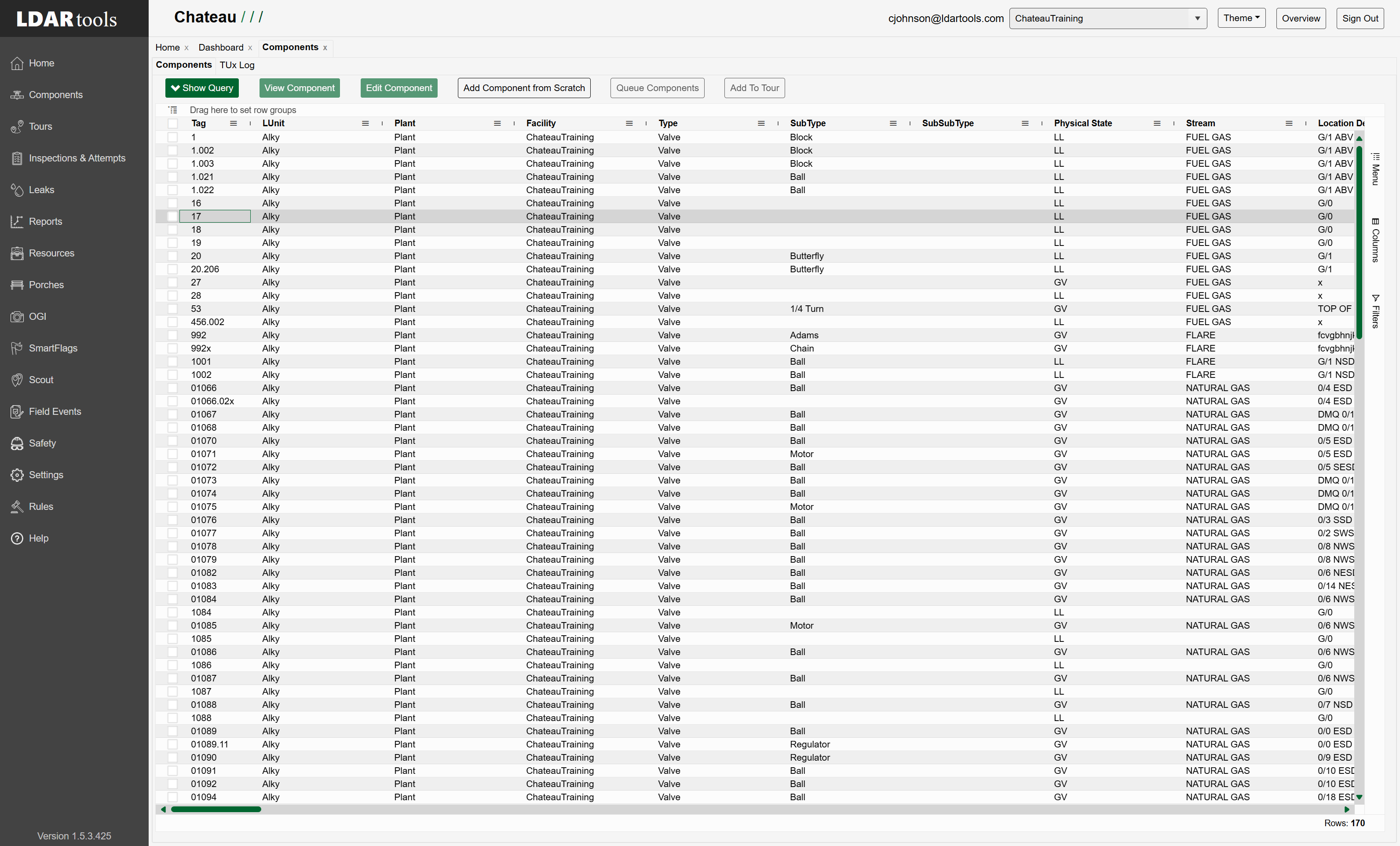
Task: Open Inspections & Attempts clipboard icon
Action: 17,158
